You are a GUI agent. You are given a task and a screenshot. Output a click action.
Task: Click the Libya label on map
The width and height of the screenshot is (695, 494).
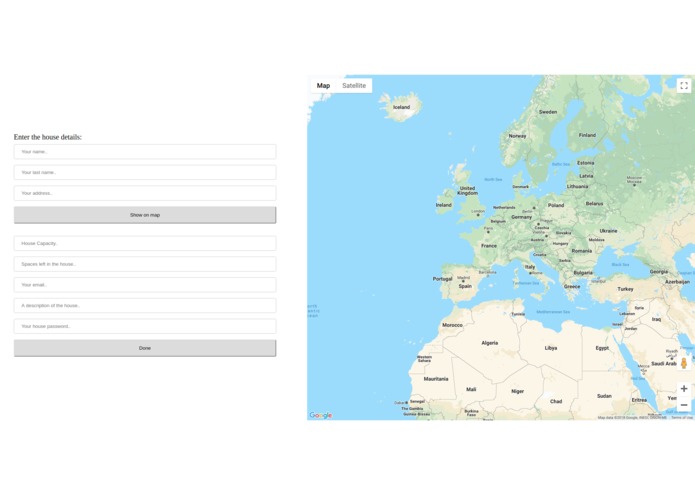pos(551,348)
